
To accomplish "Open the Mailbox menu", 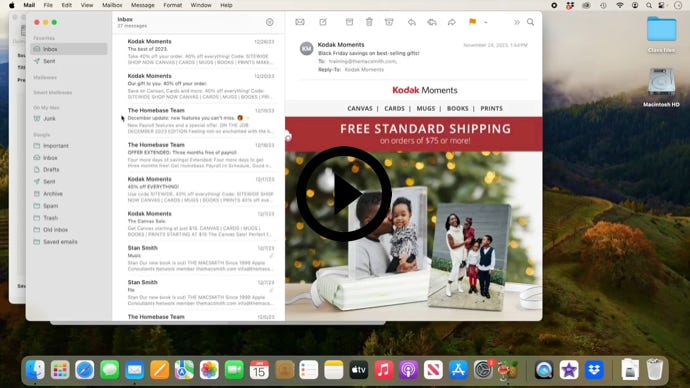I will tap(112, 5).
